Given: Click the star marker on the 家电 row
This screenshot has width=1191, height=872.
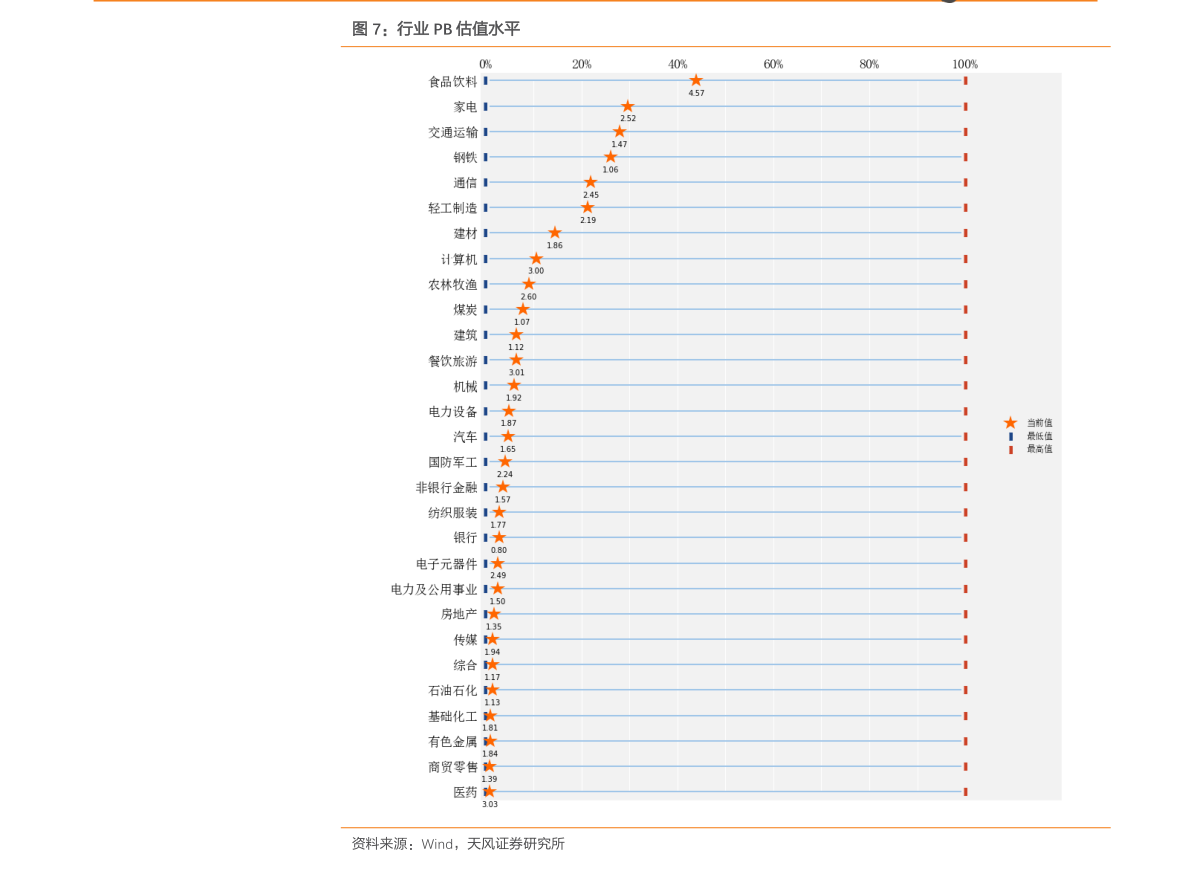Looking at the screenshot, I should click(x=627, y=106).
